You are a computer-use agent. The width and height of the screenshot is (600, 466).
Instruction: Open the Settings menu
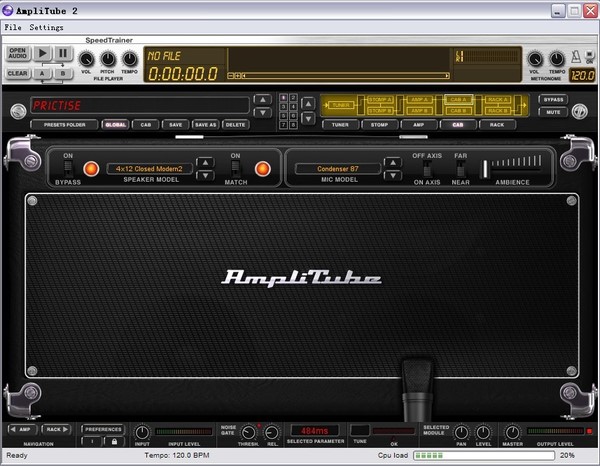[x=46, y=27]
